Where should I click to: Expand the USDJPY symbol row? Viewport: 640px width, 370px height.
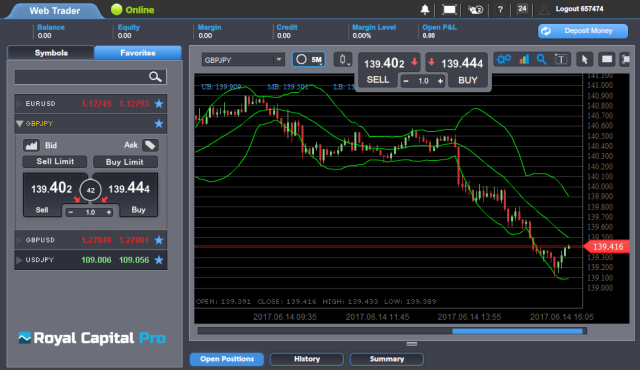click(91, 260)
